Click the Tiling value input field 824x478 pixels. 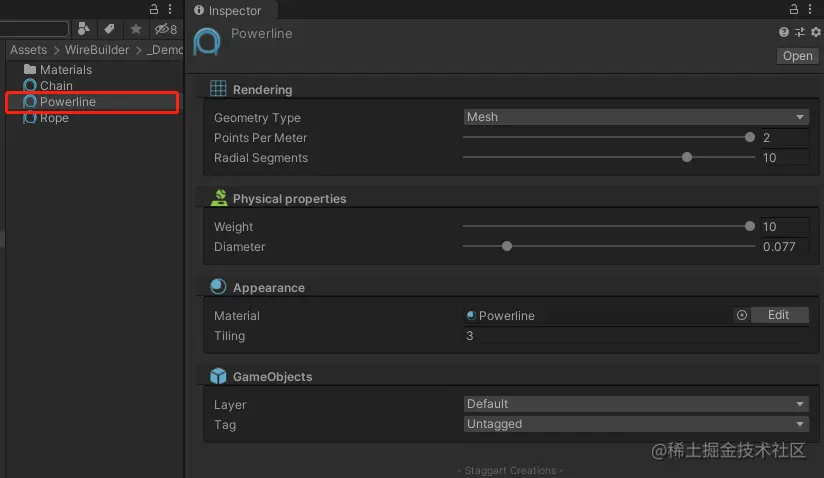pyautogui.click(x=636, y=336)
